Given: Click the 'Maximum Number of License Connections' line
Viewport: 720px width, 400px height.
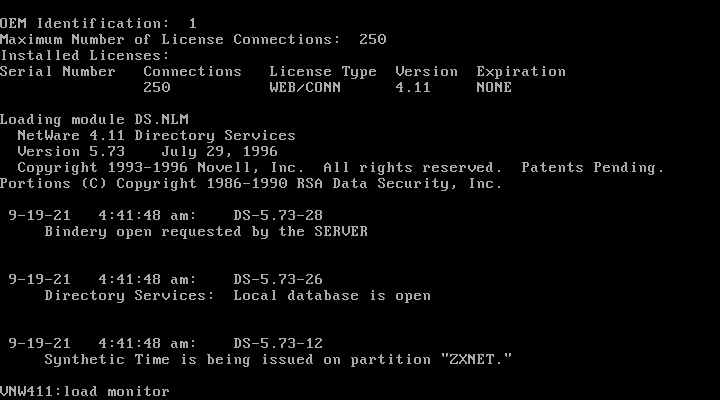Looking at the screenshot, I should pos(193,39).
